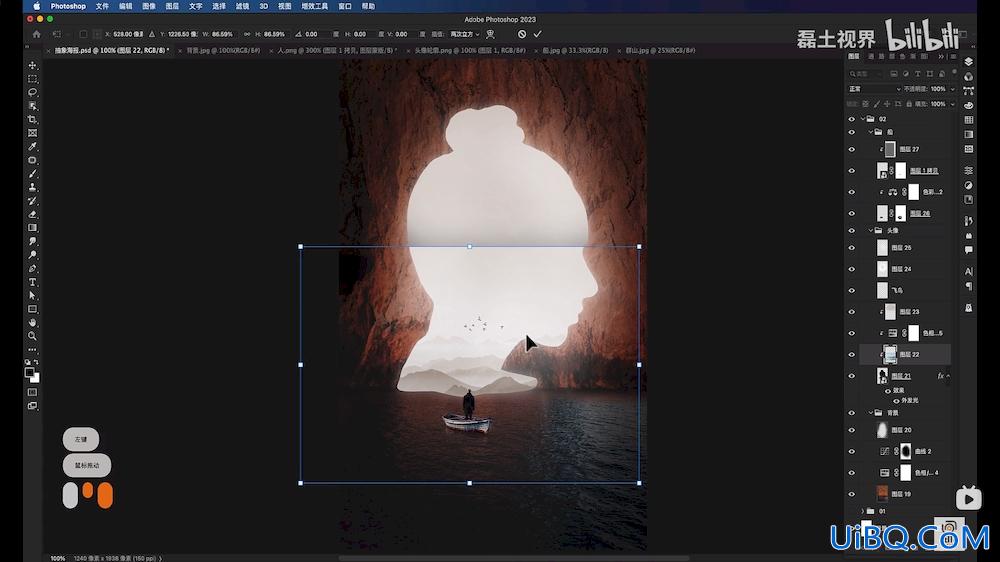This screenshot has width=1000, height=562.
Task: Select the Zoom tool
Action: click(33, 336)
